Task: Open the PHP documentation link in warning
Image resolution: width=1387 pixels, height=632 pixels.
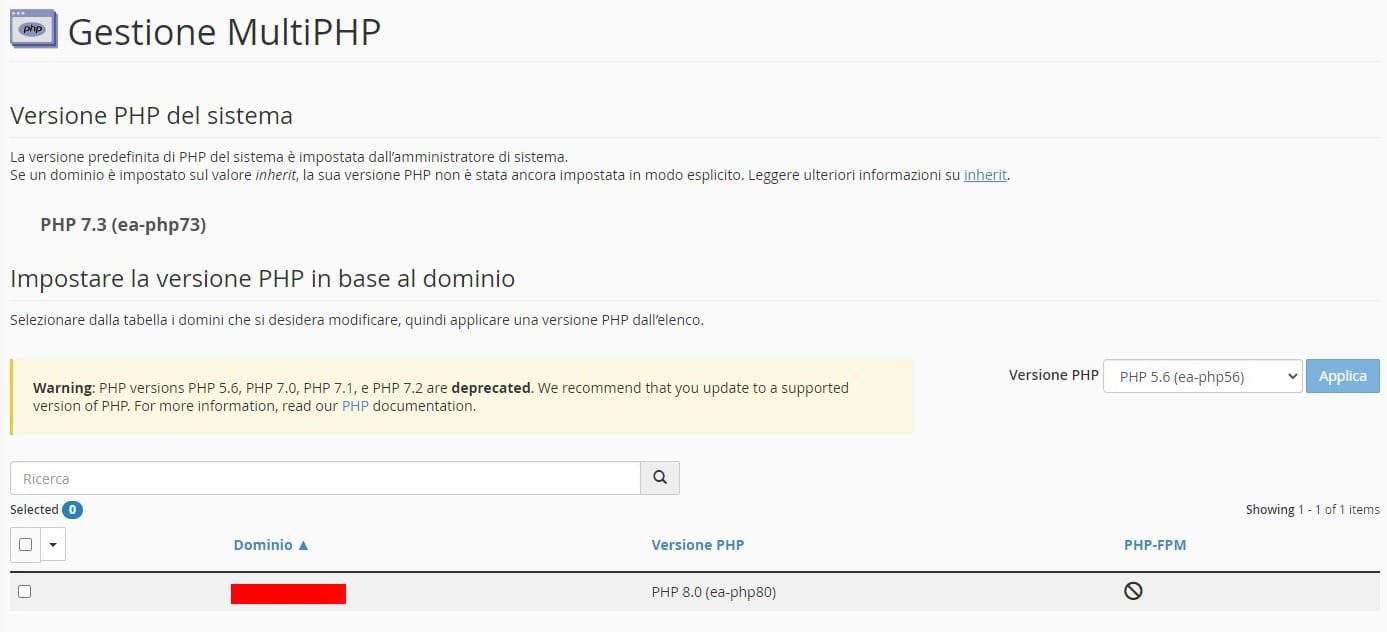Action: (355, 406)
